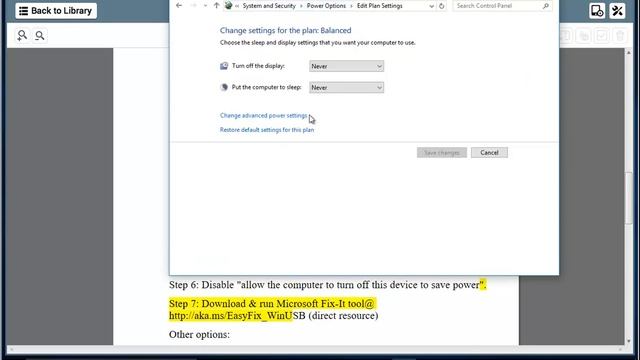The height and width of the screenshot is (360, 640).
Task: Click the faded trash icon in reader toolbar
Action: pos(620,36)
